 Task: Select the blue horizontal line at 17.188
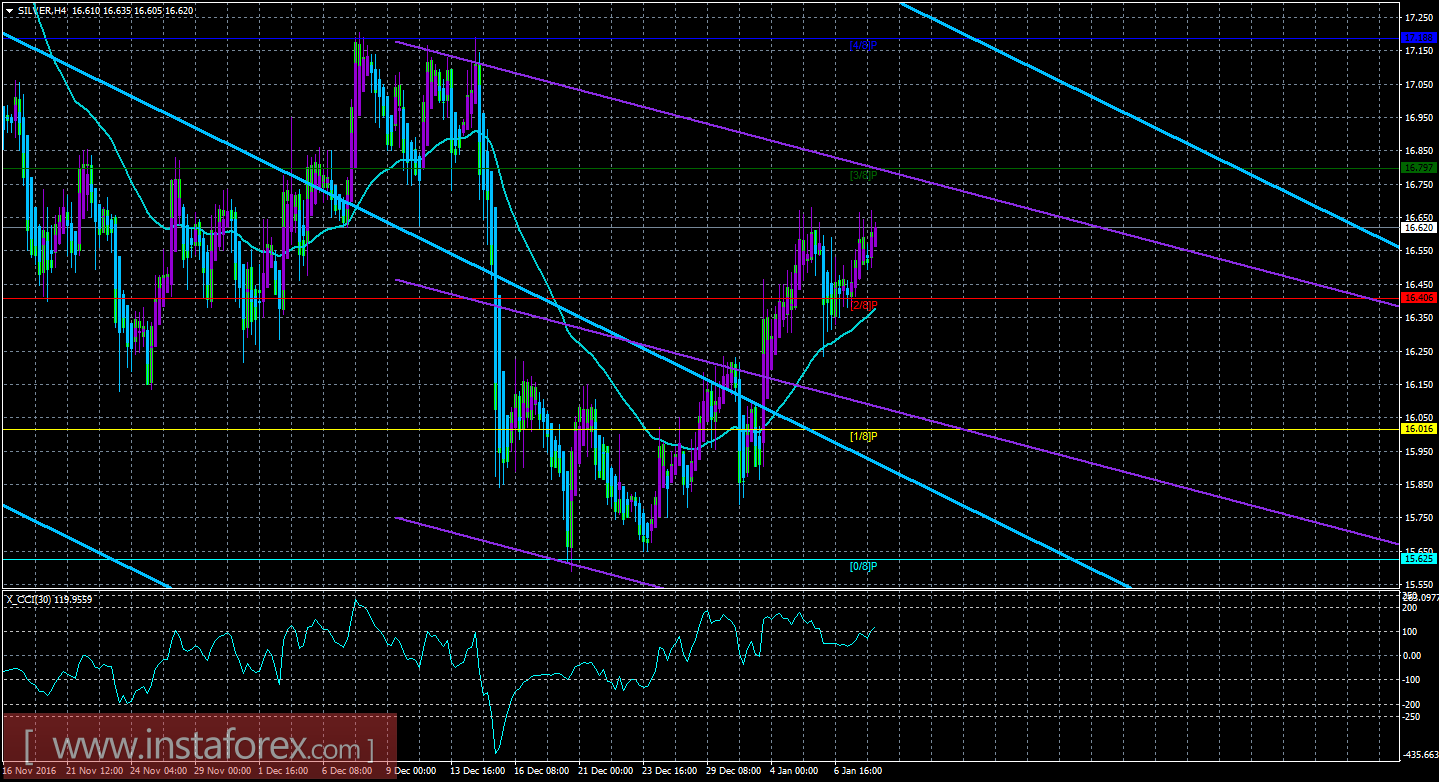(700, 39)
